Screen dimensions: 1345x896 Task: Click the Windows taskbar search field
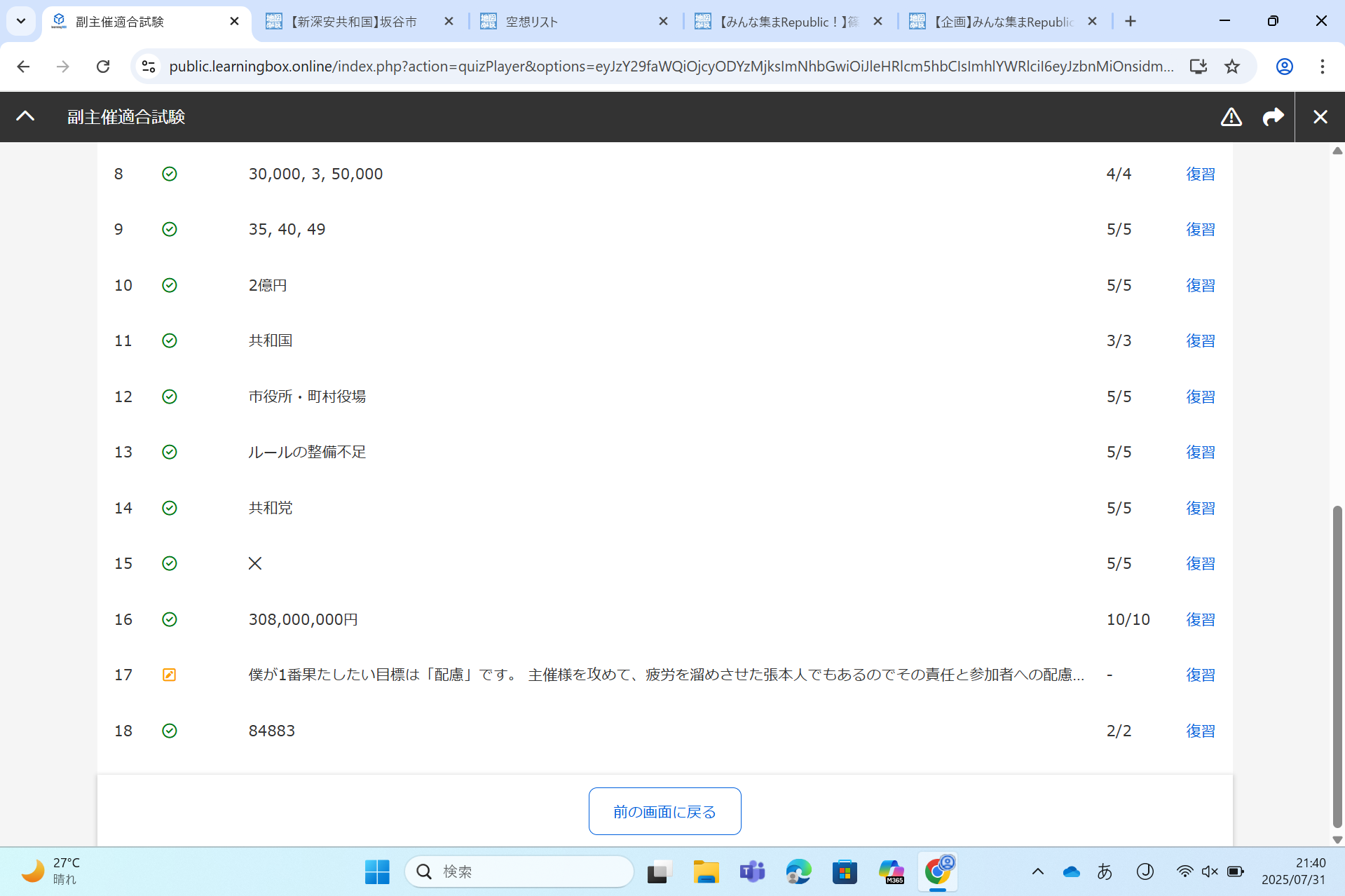point(519,871)
